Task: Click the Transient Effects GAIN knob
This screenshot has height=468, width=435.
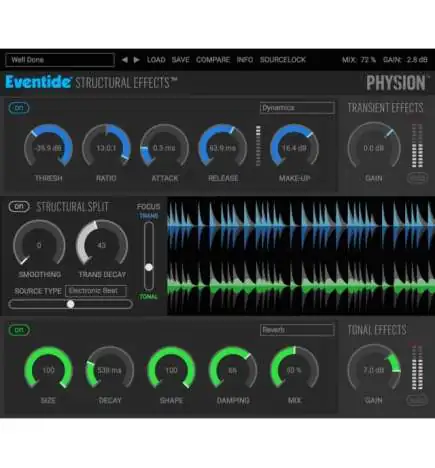Action: coord(374,146)
